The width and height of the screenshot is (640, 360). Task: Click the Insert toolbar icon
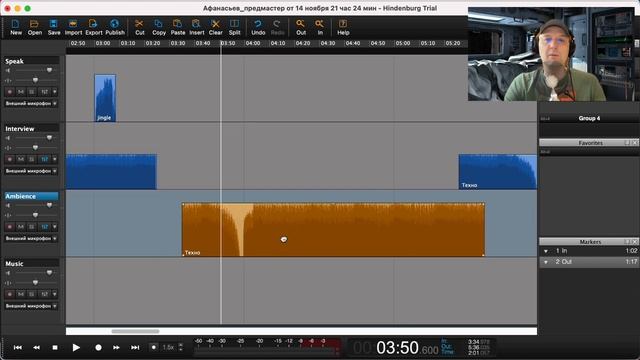[196, 27]
